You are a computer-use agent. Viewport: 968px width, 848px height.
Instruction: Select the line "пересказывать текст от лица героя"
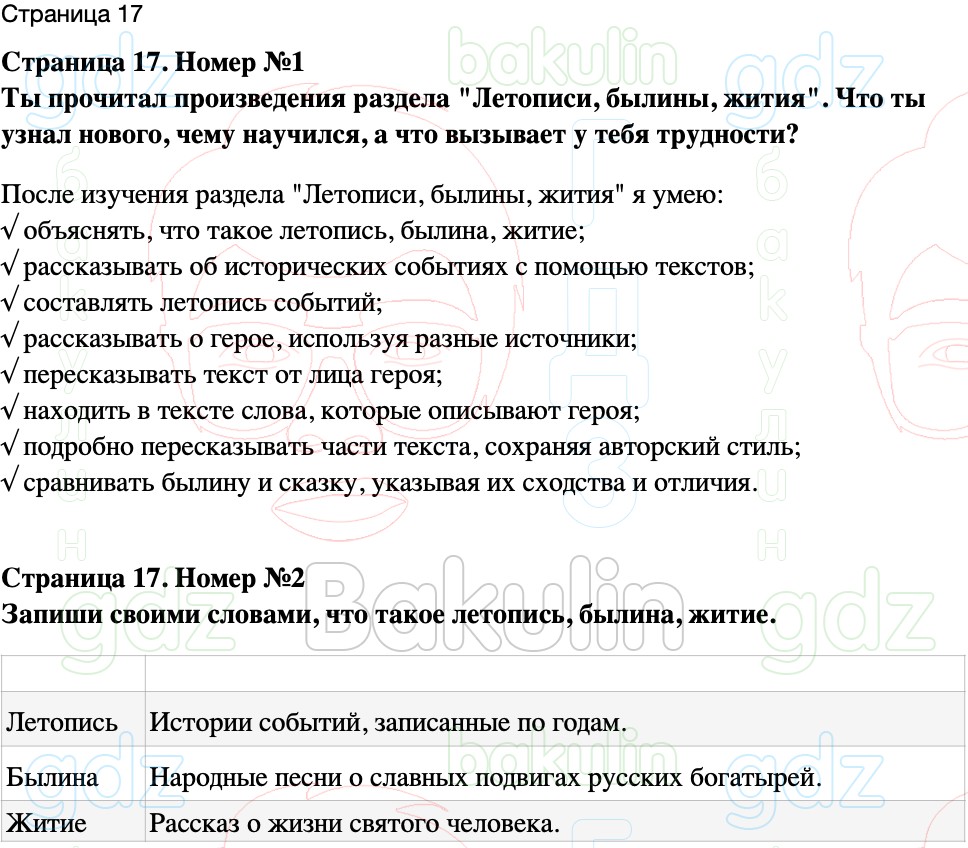coord(222,375)
